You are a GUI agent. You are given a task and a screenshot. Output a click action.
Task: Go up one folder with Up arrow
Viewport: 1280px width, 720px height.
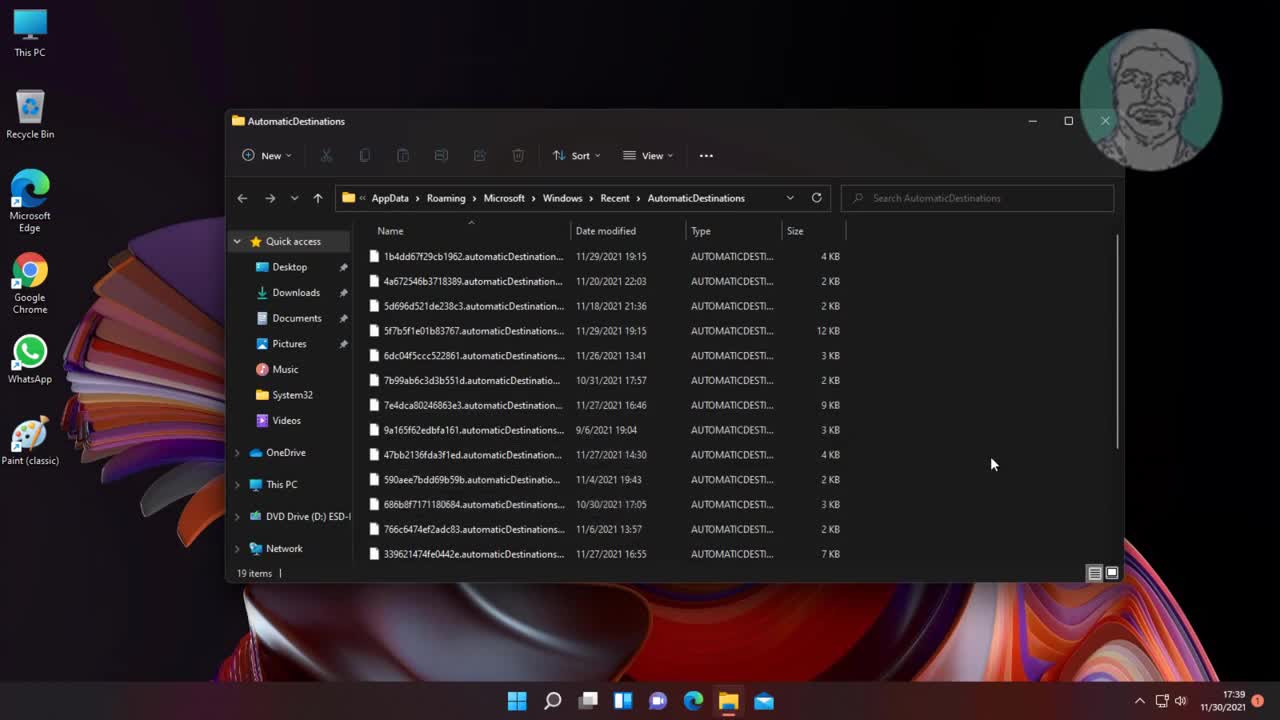[x=318, y=198]
